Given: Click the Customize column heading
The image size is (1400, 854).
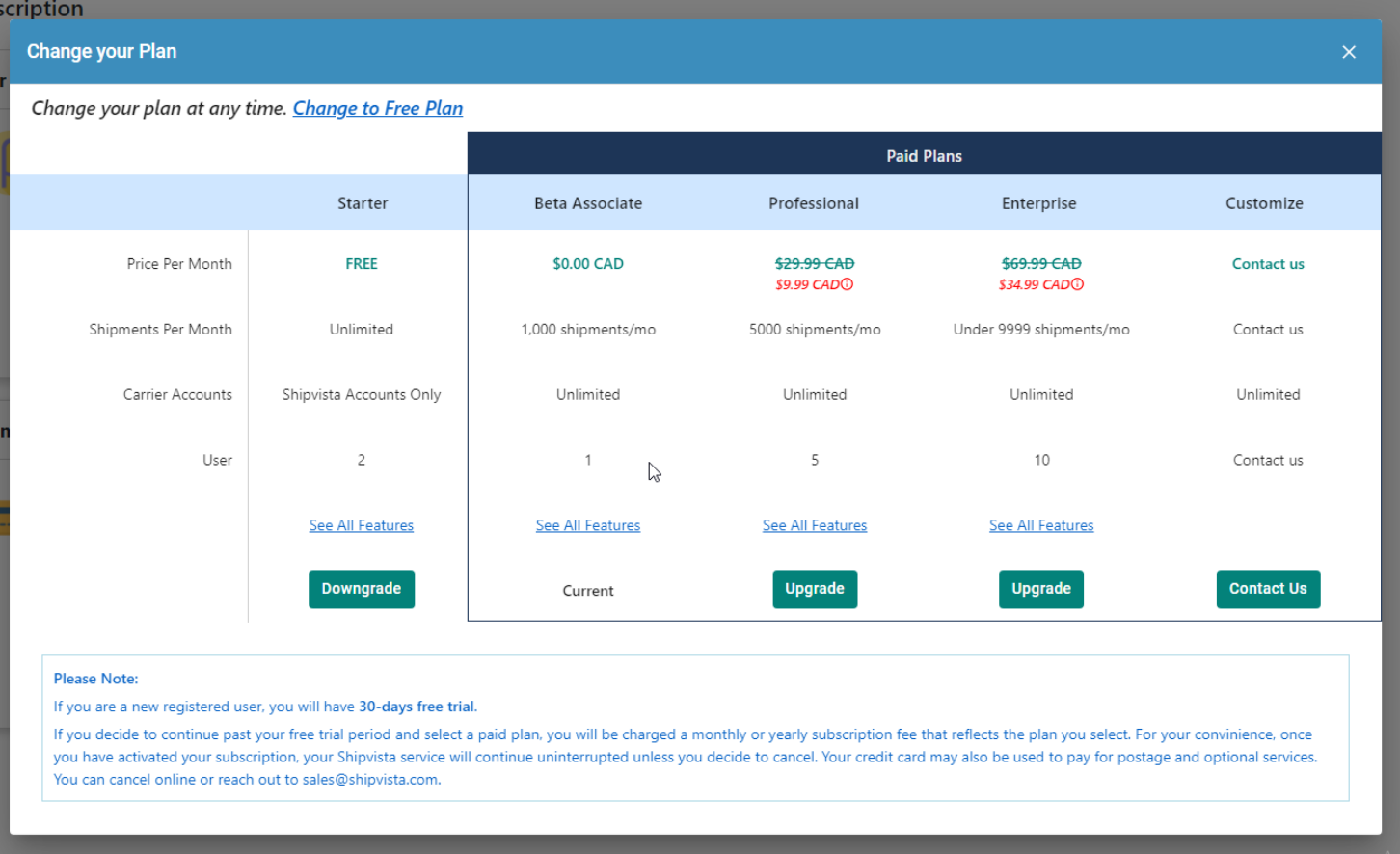Looking at the screenshot, I should click(x=1264, y=203).
